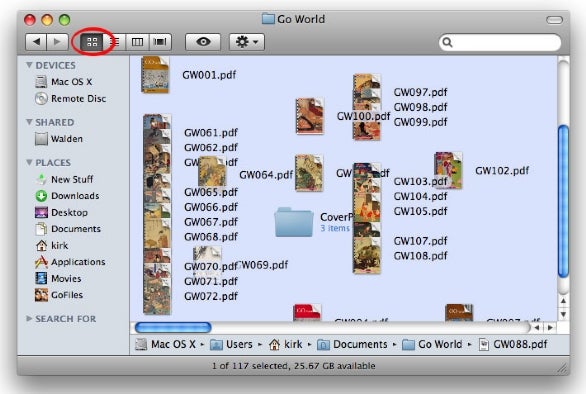Jump to Mac OS X in path bar

tap(165, 344)
